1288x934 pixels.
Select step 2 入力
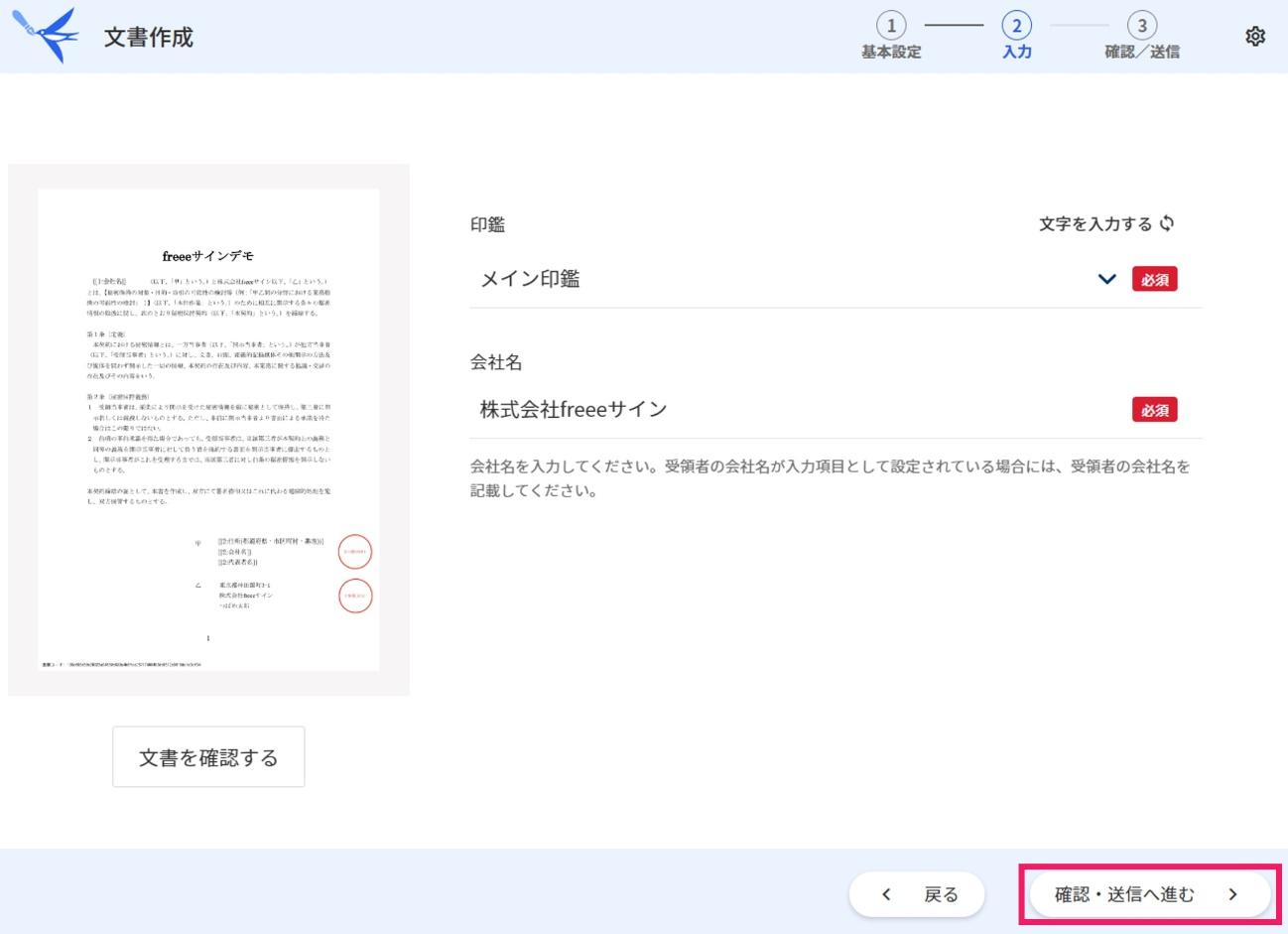click(x=1016, y=37)
